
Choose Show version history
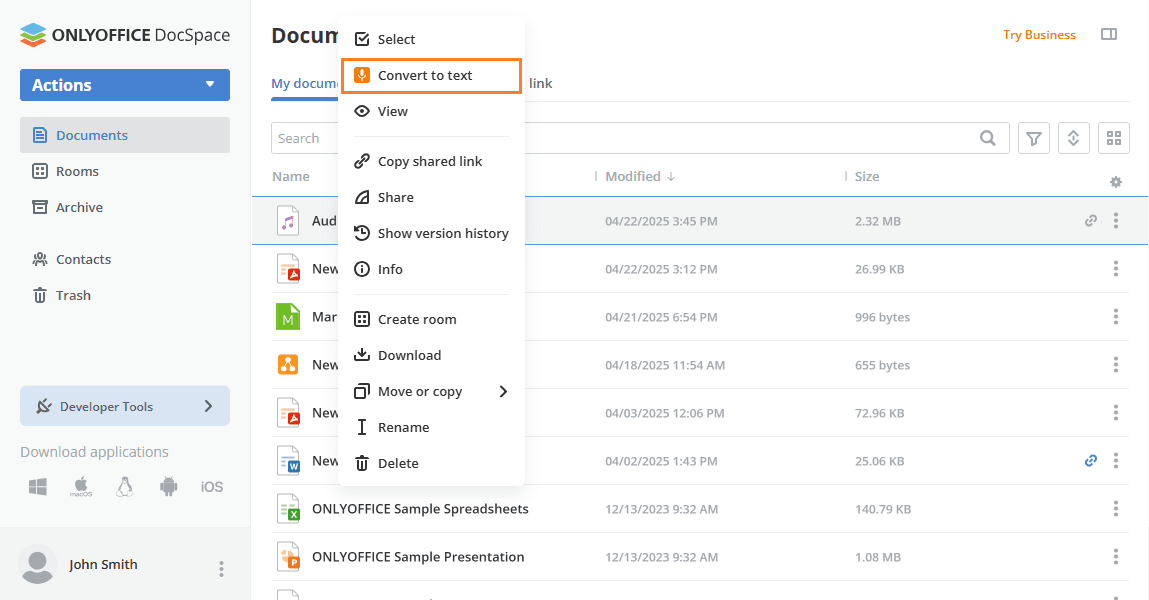(431, 233)
